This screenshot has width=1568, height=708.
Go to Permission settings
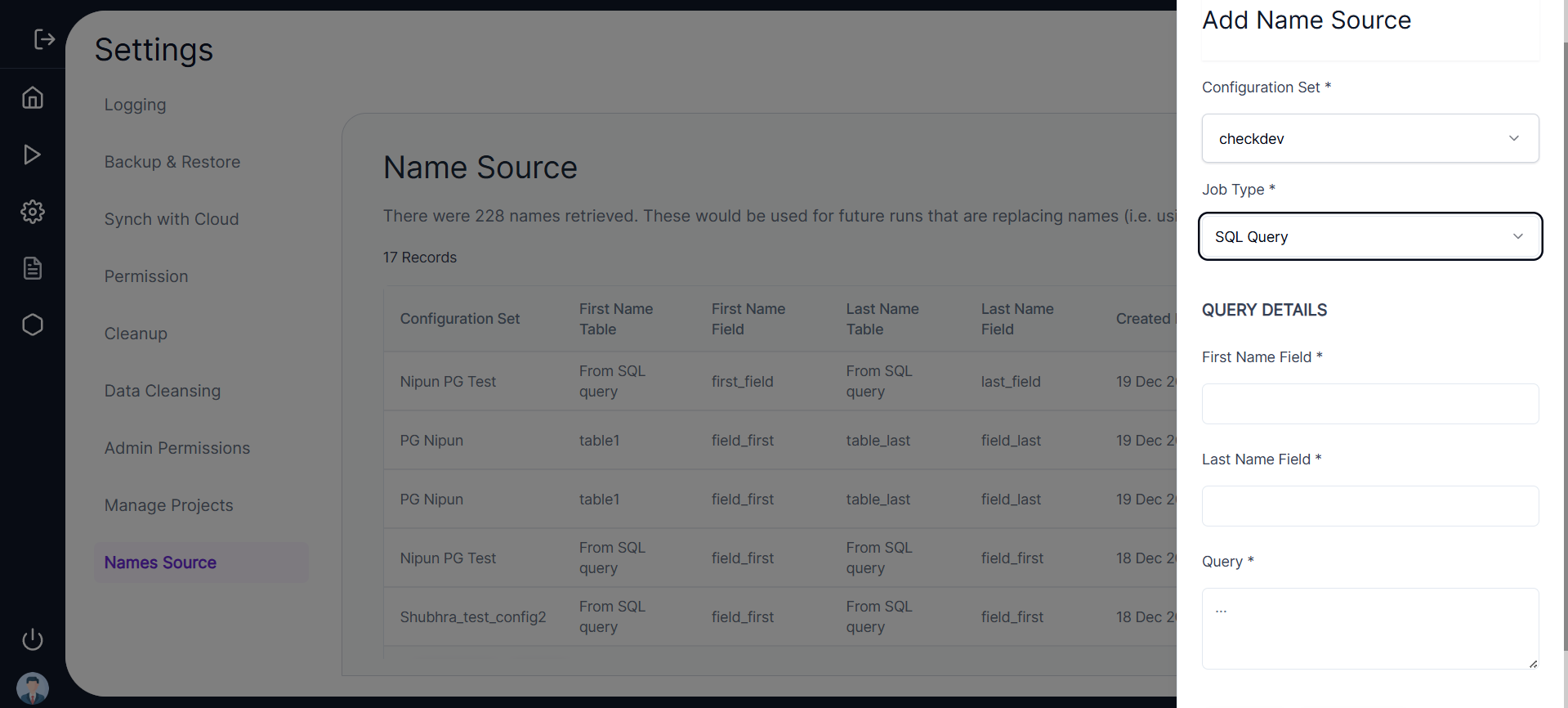tap(146, 276)
